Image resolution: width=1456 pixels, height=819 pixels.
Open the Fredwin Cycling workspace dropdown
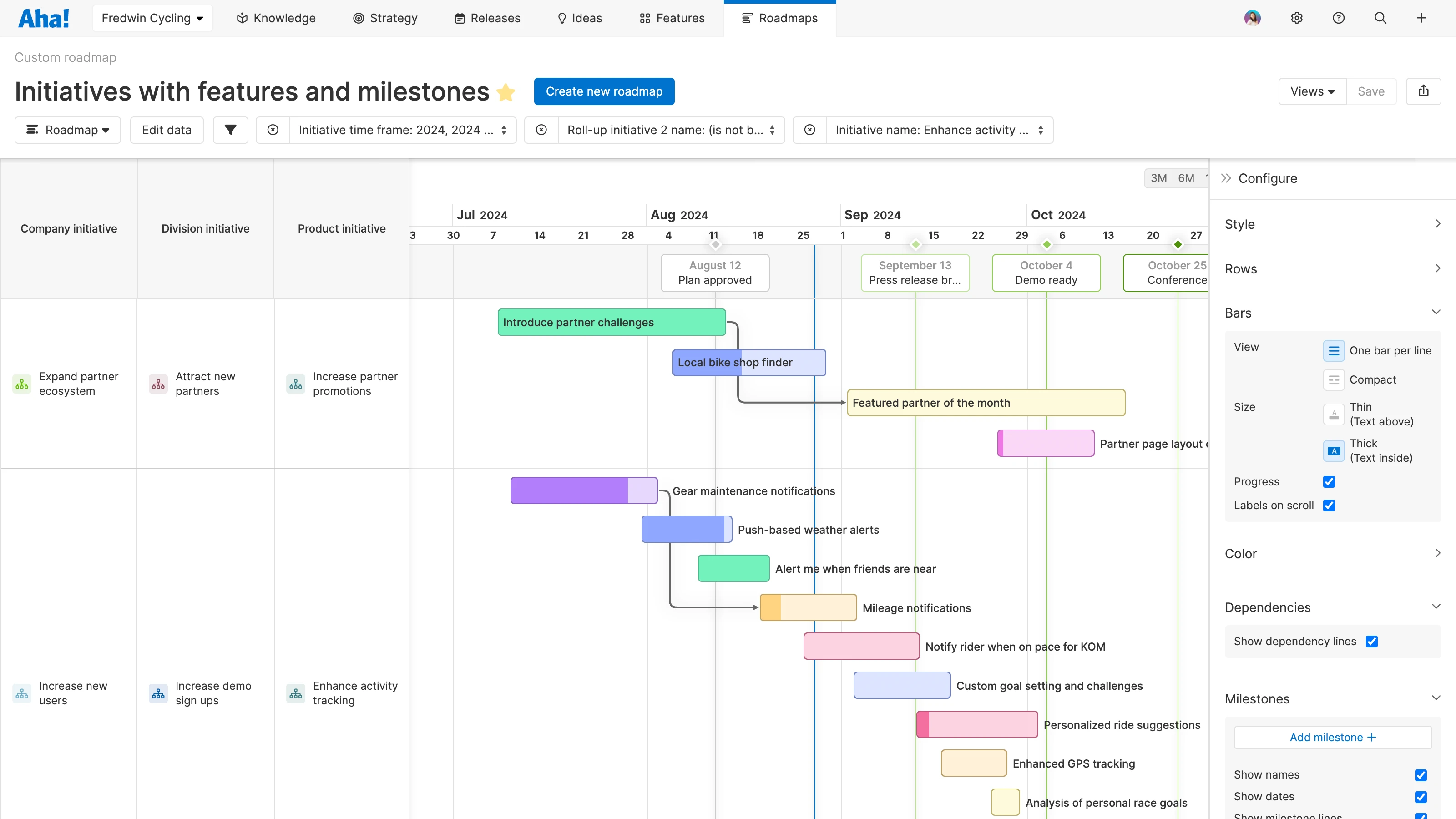point(152,18)
